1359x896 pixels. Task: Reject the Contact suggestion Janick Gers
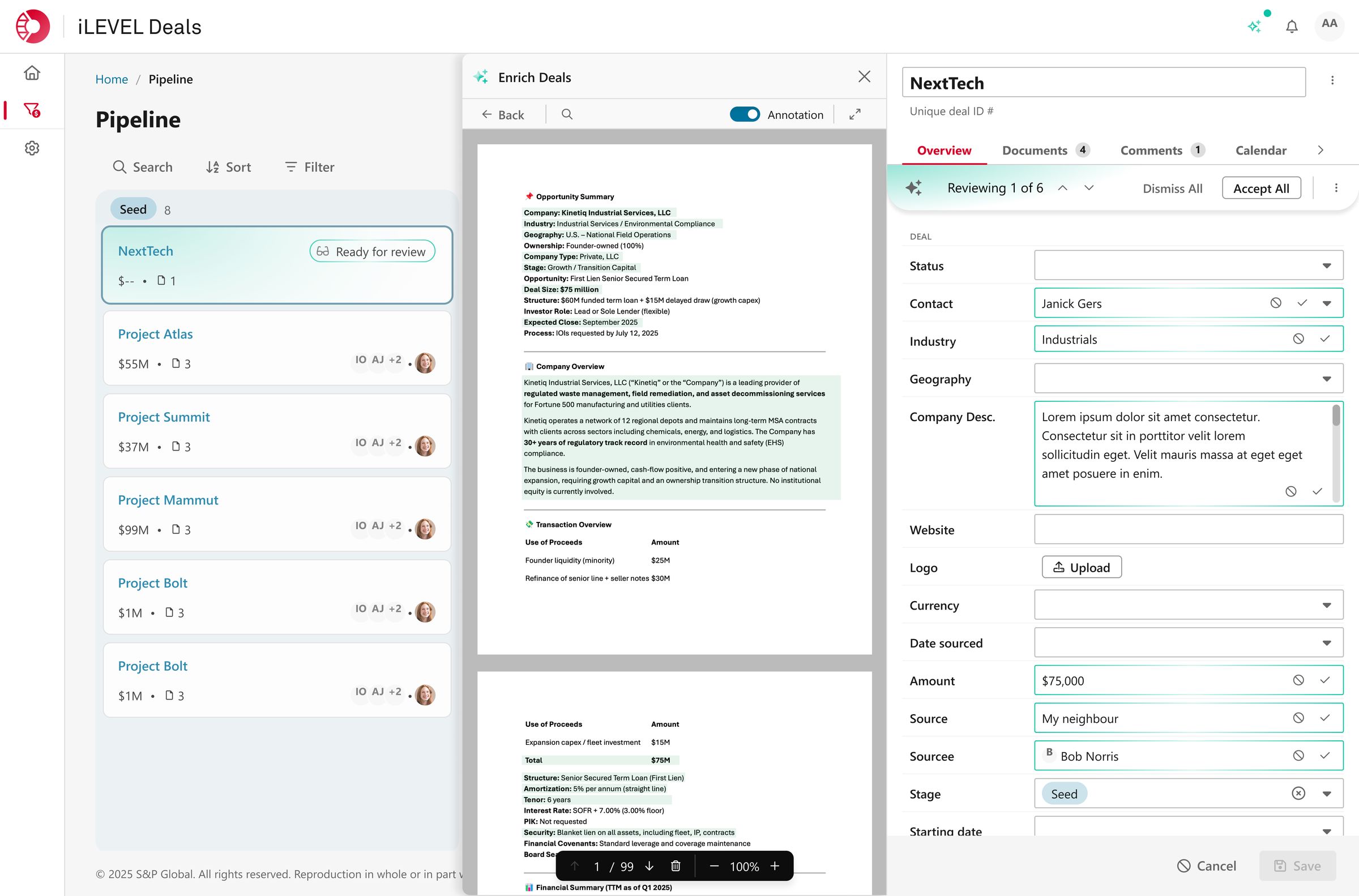tap(1276, 303)
